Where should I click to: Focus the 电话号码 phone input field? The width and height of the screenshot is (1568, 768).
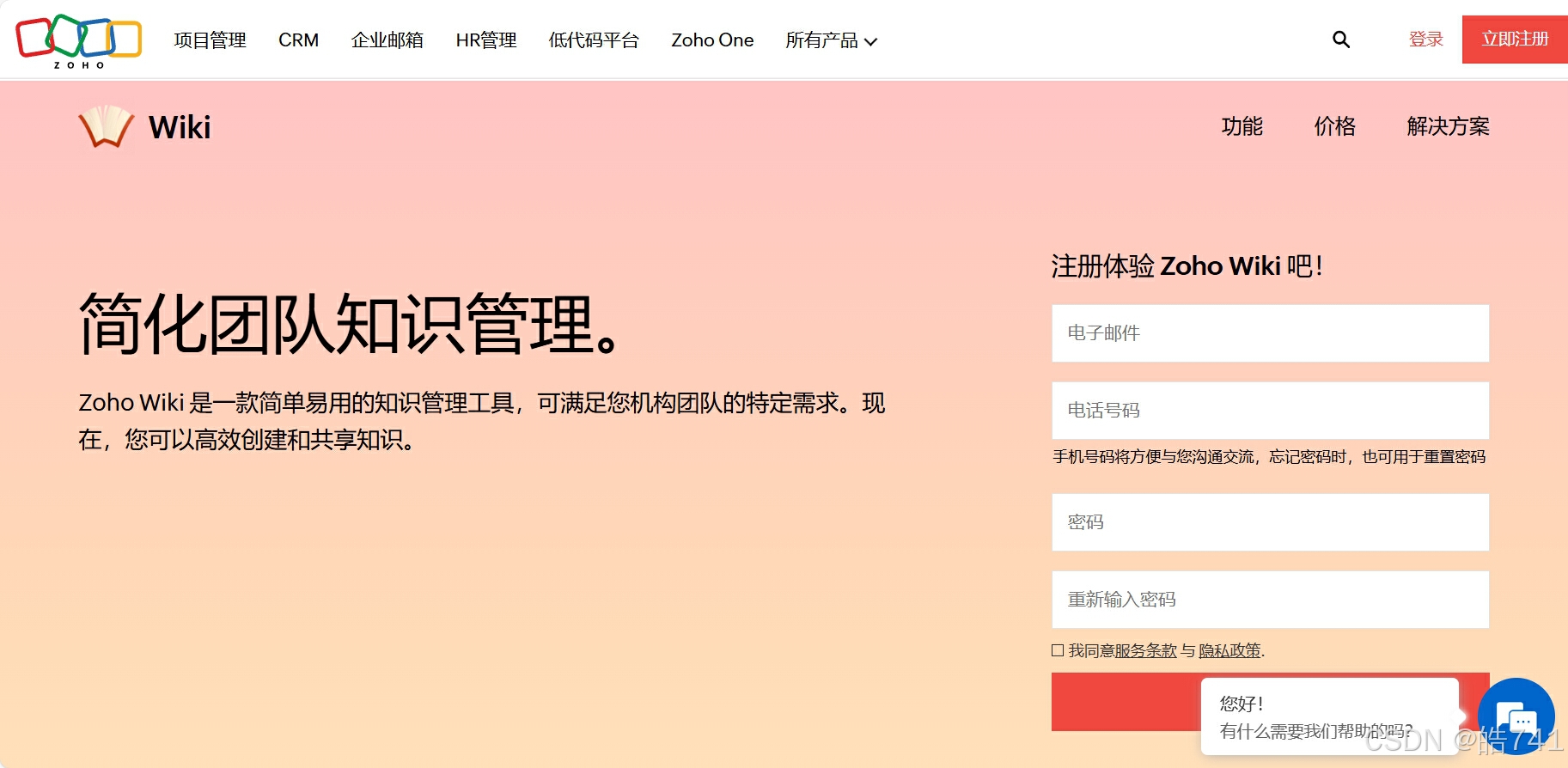coord(1270,411)
